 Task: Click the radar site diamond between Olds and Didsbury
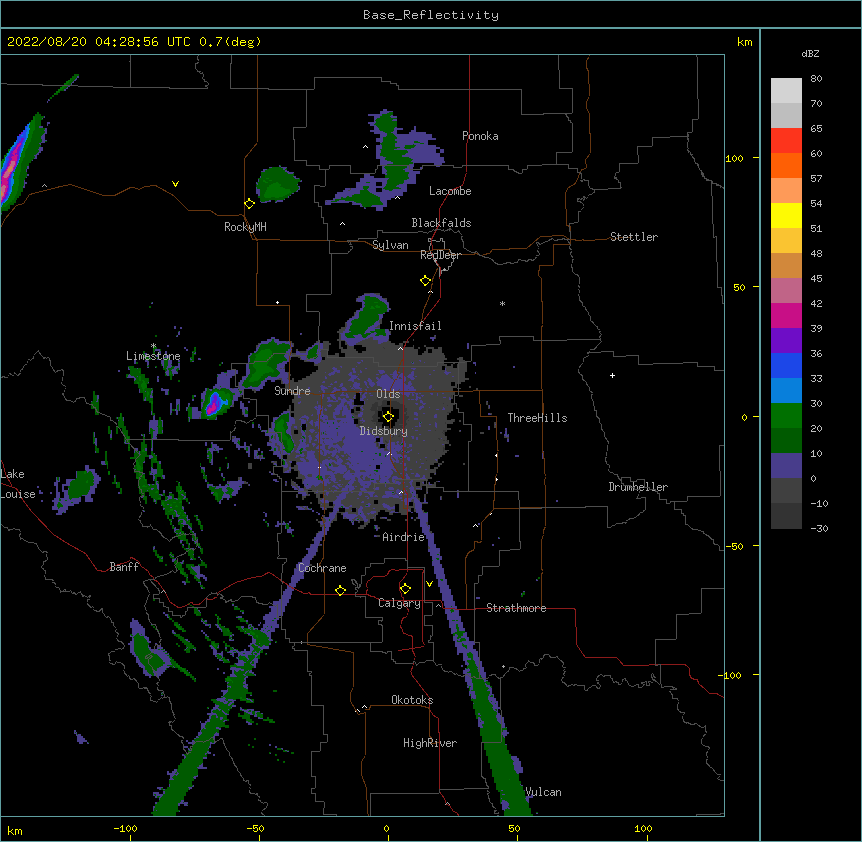389,417
